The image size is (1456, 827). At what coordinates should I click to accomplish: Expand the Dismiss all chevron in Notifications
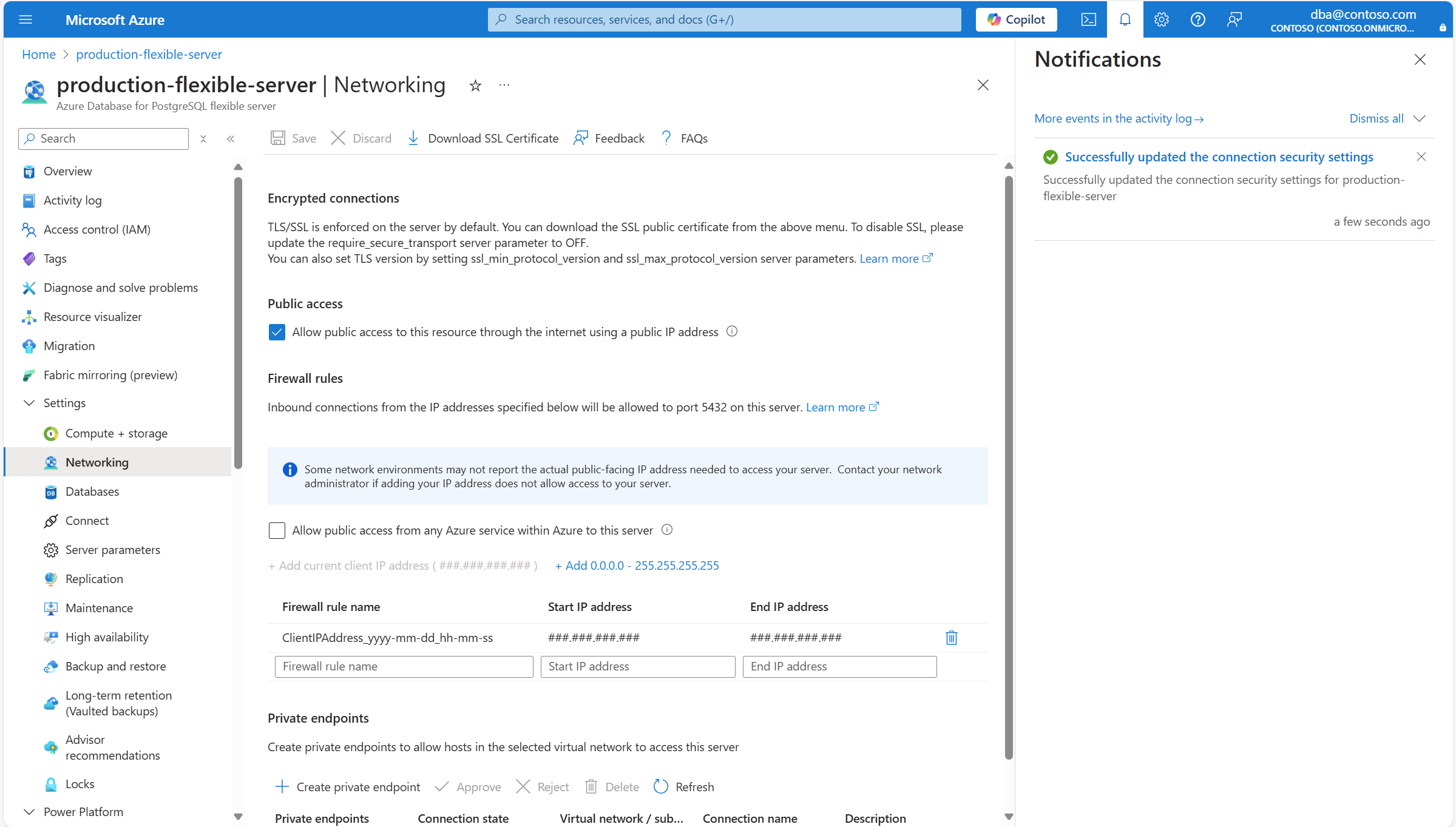[x=1419, y=118]
